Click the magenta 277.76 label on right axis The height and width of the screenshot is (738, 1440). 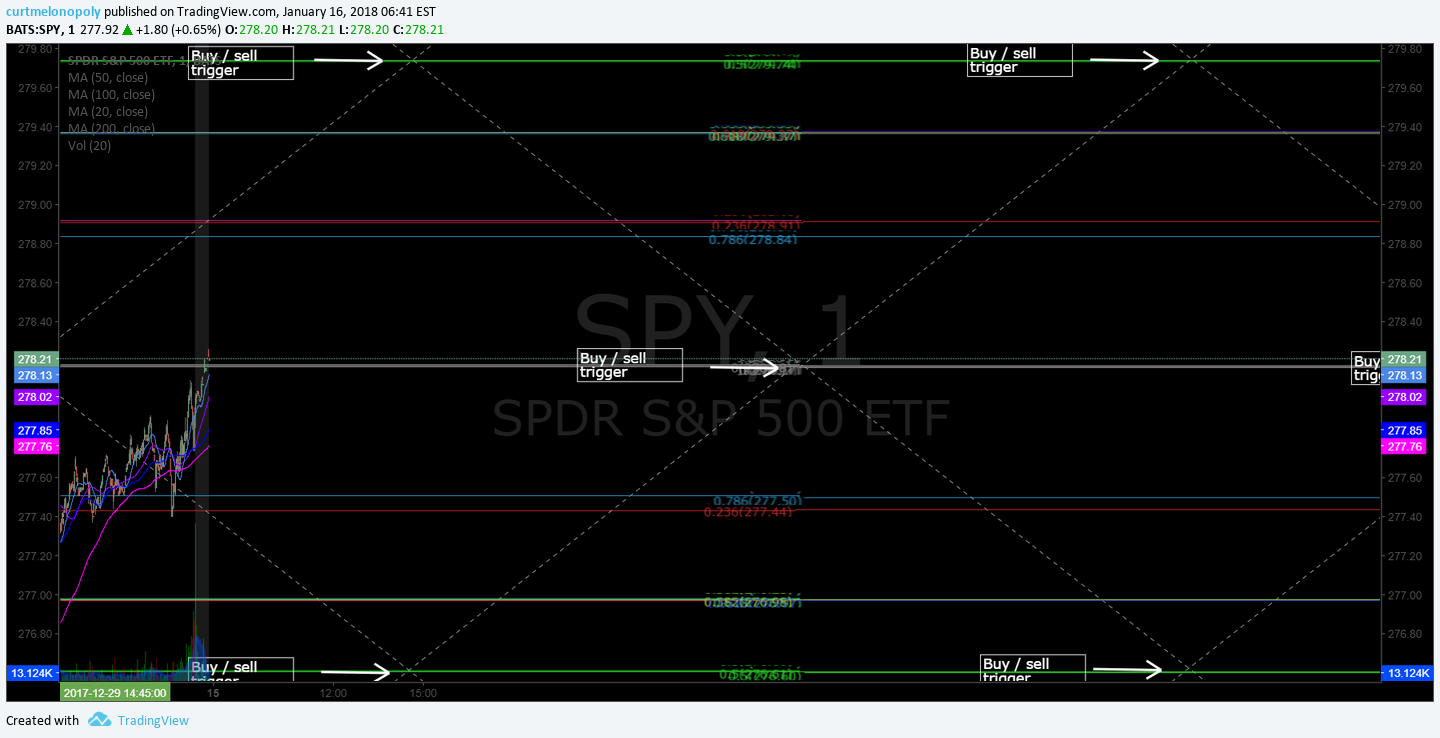(1406, 446)
